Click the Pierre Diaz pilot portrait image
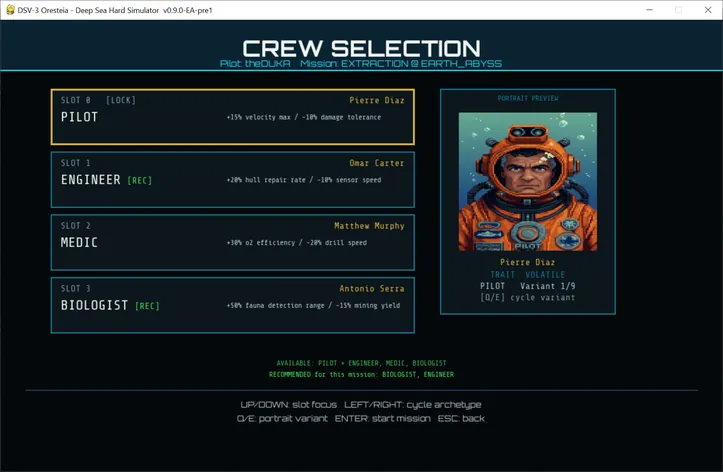 click(x=527, y=182)
